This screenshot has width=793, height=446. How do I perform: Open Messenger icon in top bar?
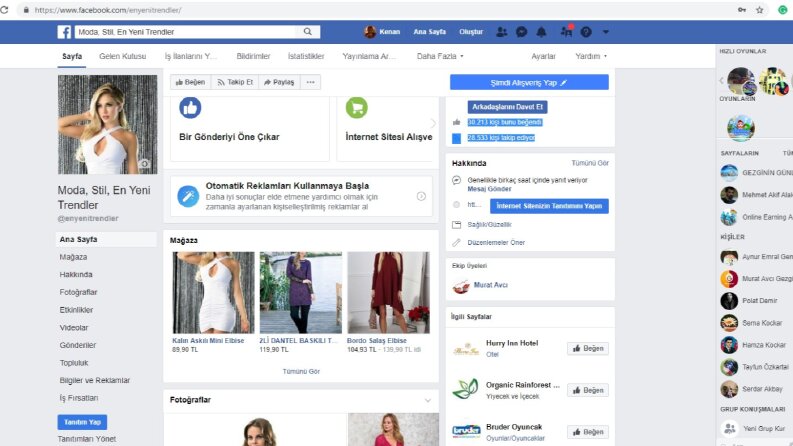point(521,32)
